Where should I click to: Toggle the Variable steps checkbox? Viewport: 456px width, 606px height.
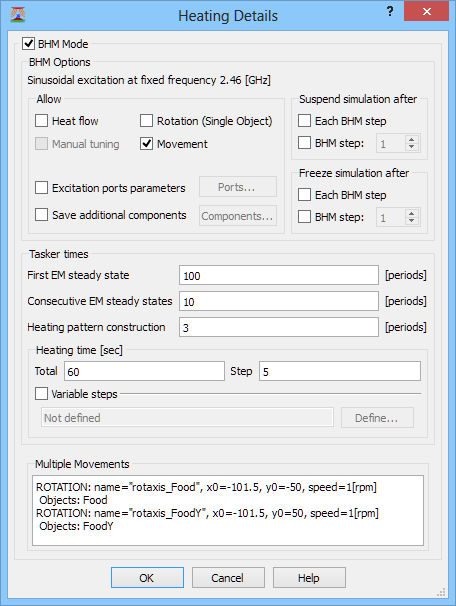pos(41,394)
